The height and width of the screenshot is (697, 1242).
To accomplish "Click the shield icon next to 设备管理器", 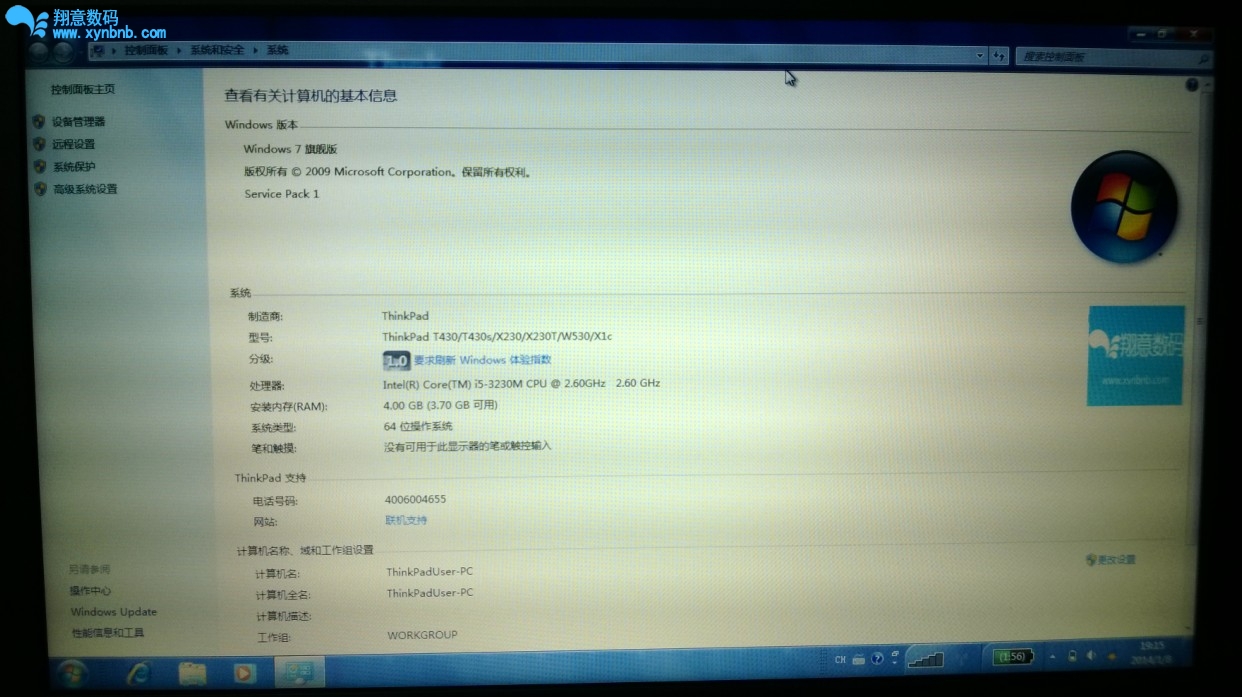I will pos(39,121).
